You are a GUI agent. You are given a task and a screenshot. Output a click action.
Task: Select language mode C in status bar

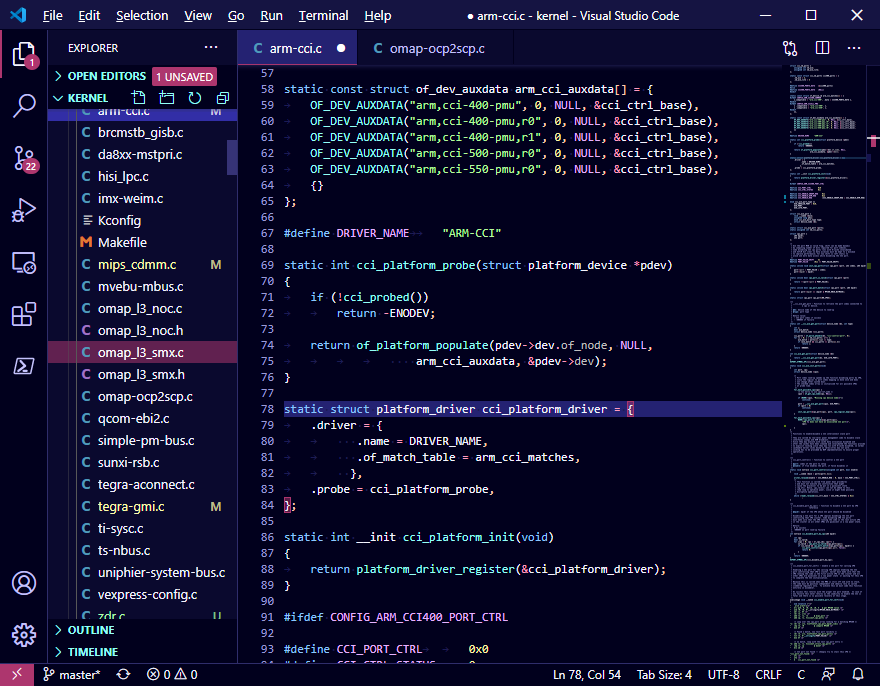tap(801, 674)
